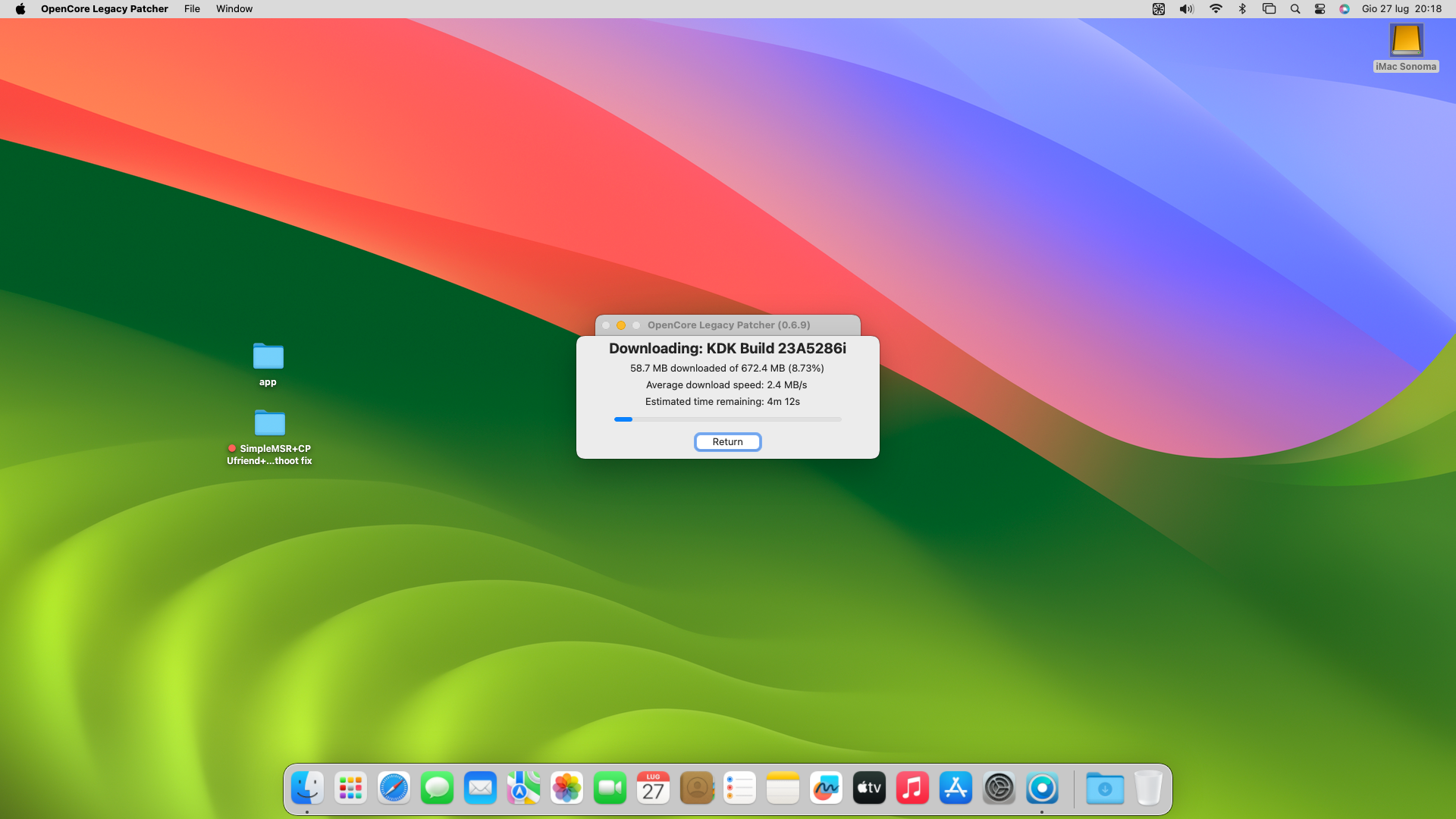The width and height of the screenshot is (1456, 819).
Task: Open the Window menu
Action: pos(234,9)
